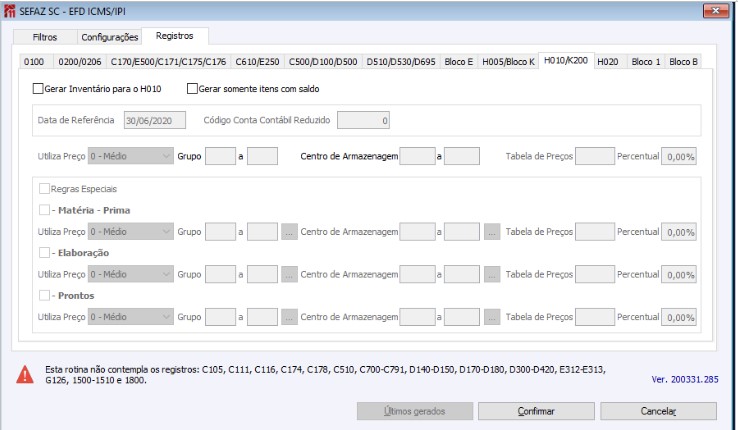Click Centro de Armazenagem lookup button, Matéria - Prima row
Screen dimensions: 738x430
(x=492, y=232)
